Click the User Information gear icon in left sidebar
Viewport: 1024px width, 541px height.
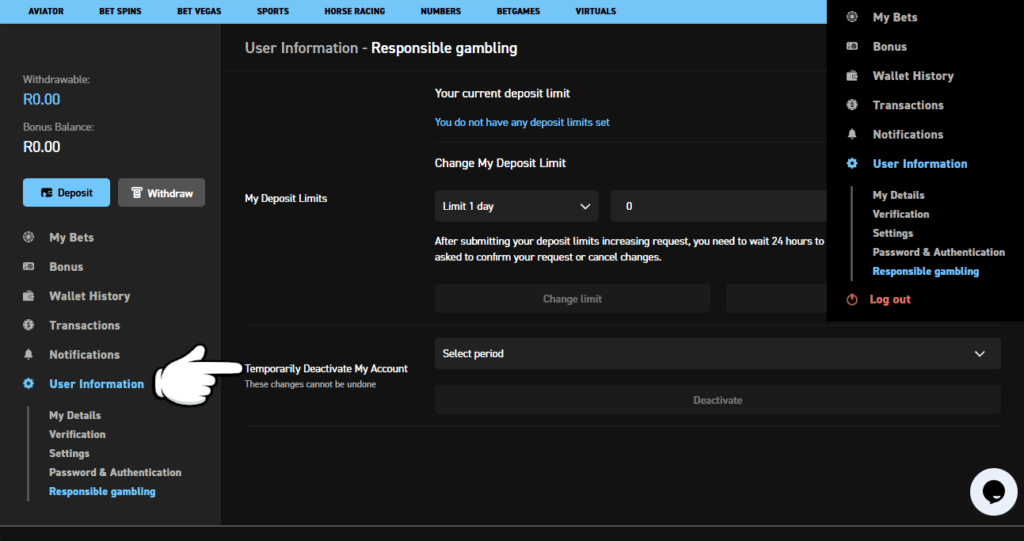click(29, 384)
